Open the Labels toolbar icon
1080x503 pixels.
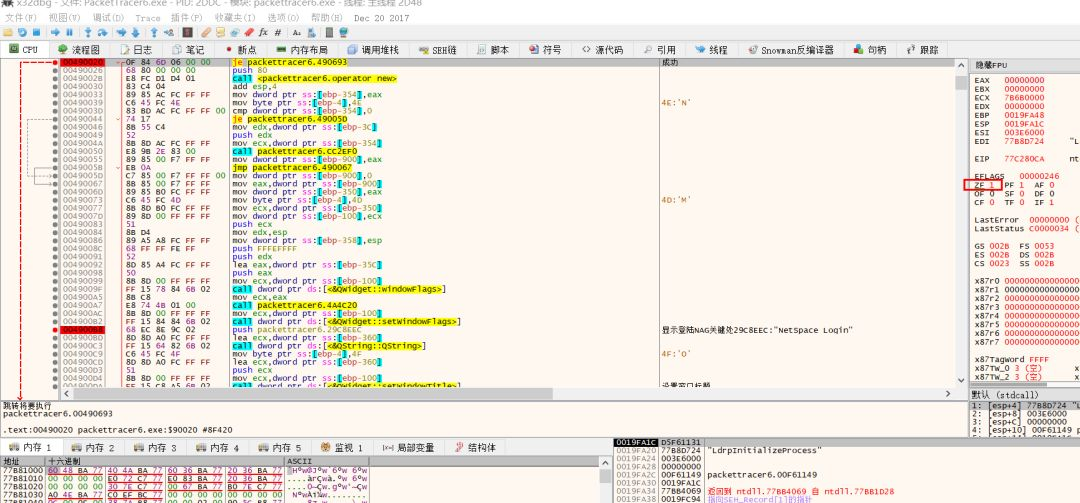point(235,32)
